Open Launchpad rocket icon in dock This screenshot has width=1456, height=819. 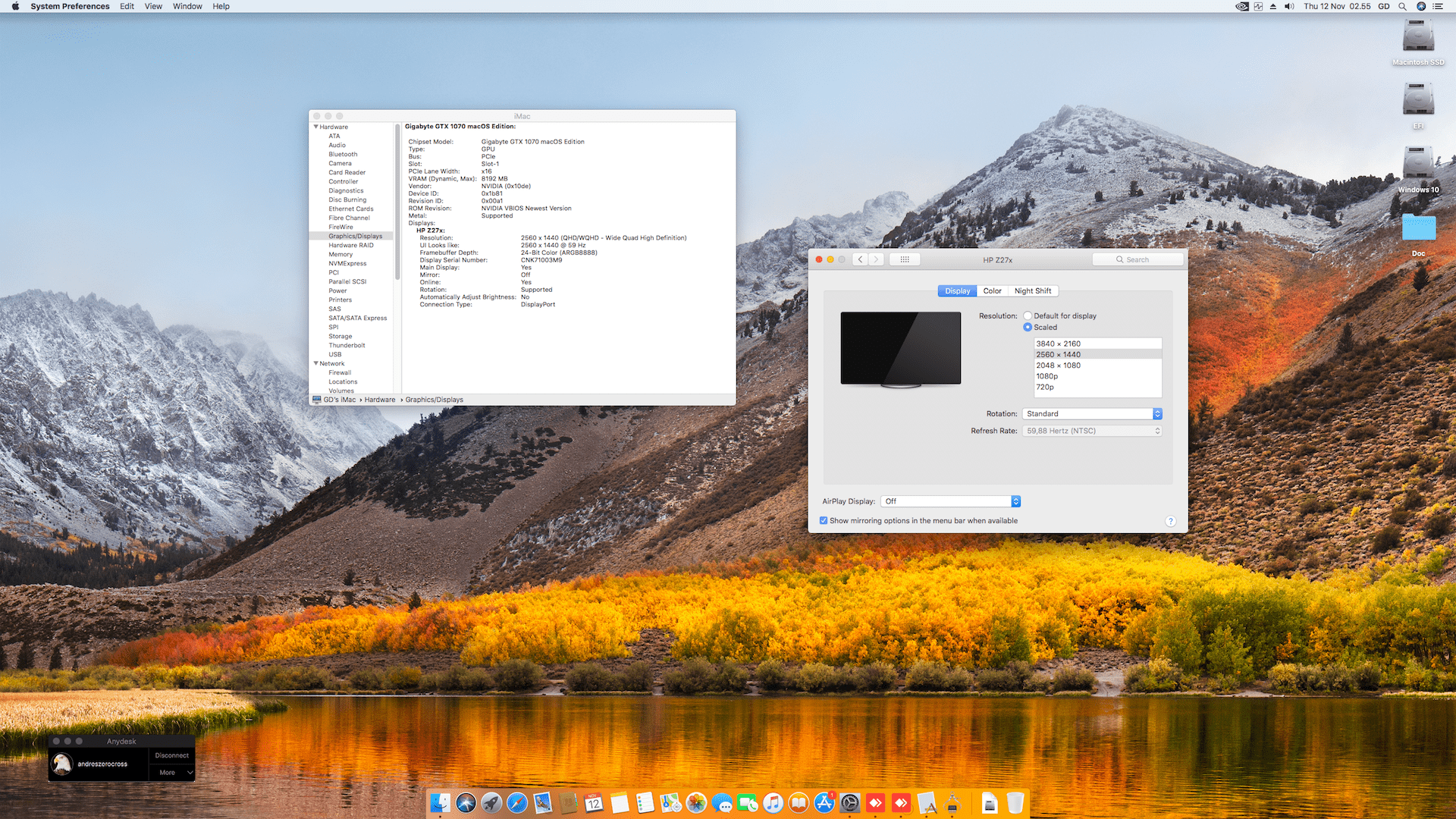pyautogui.click(x=491, y=802)
